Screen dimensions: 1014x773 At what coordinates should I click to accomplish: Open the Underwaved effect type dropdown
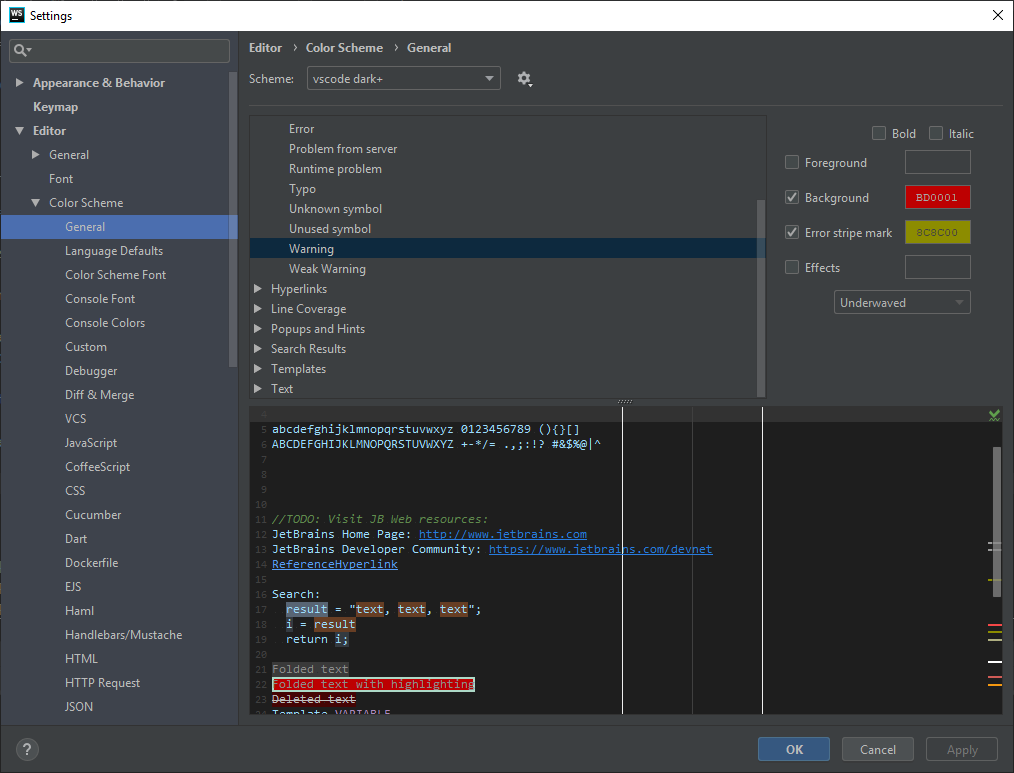tap(902, 302)
